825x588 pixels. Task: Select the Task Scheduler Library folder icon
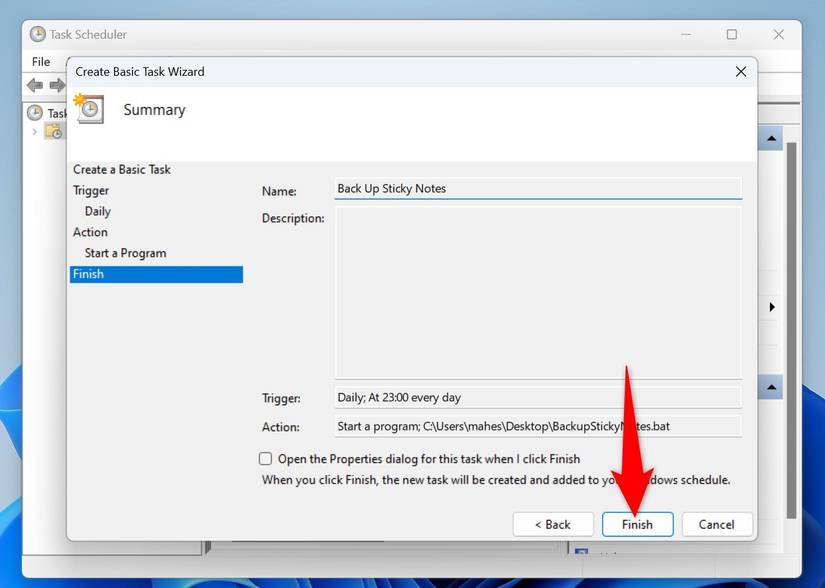click(54, 132)
